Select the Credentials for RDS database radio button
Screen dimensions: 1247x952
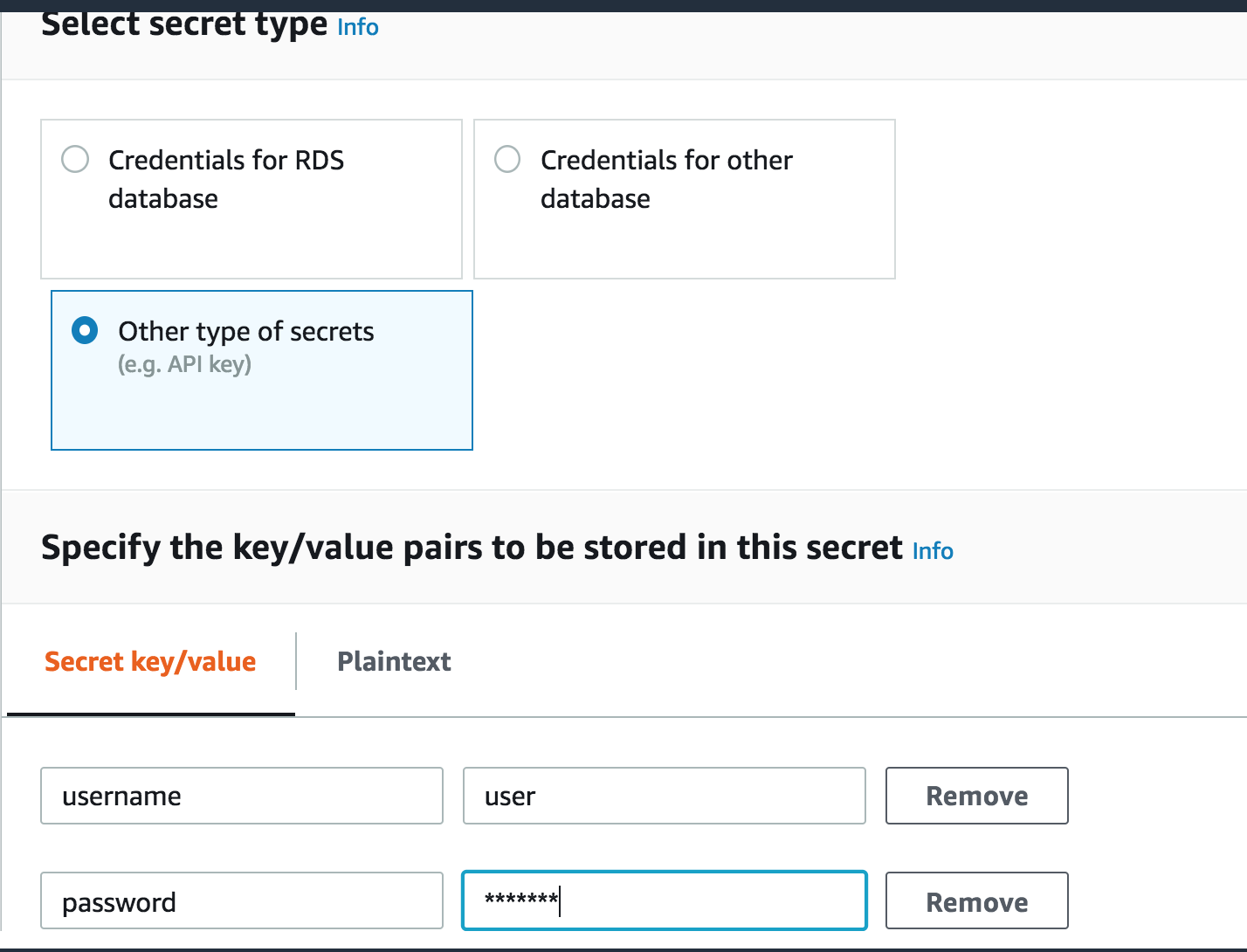click(75, 160)
